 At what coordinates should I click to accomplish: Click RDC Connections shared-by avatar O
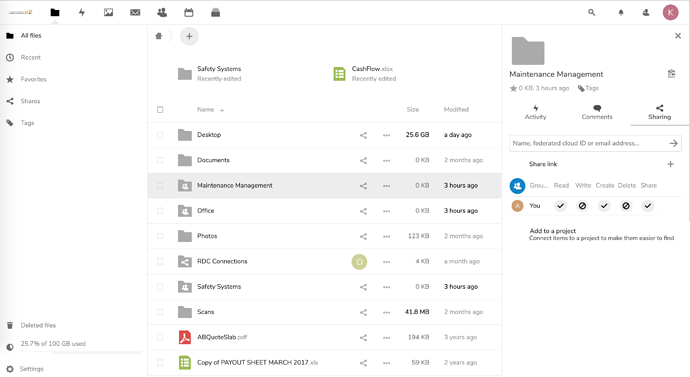[x=359, y=262]
